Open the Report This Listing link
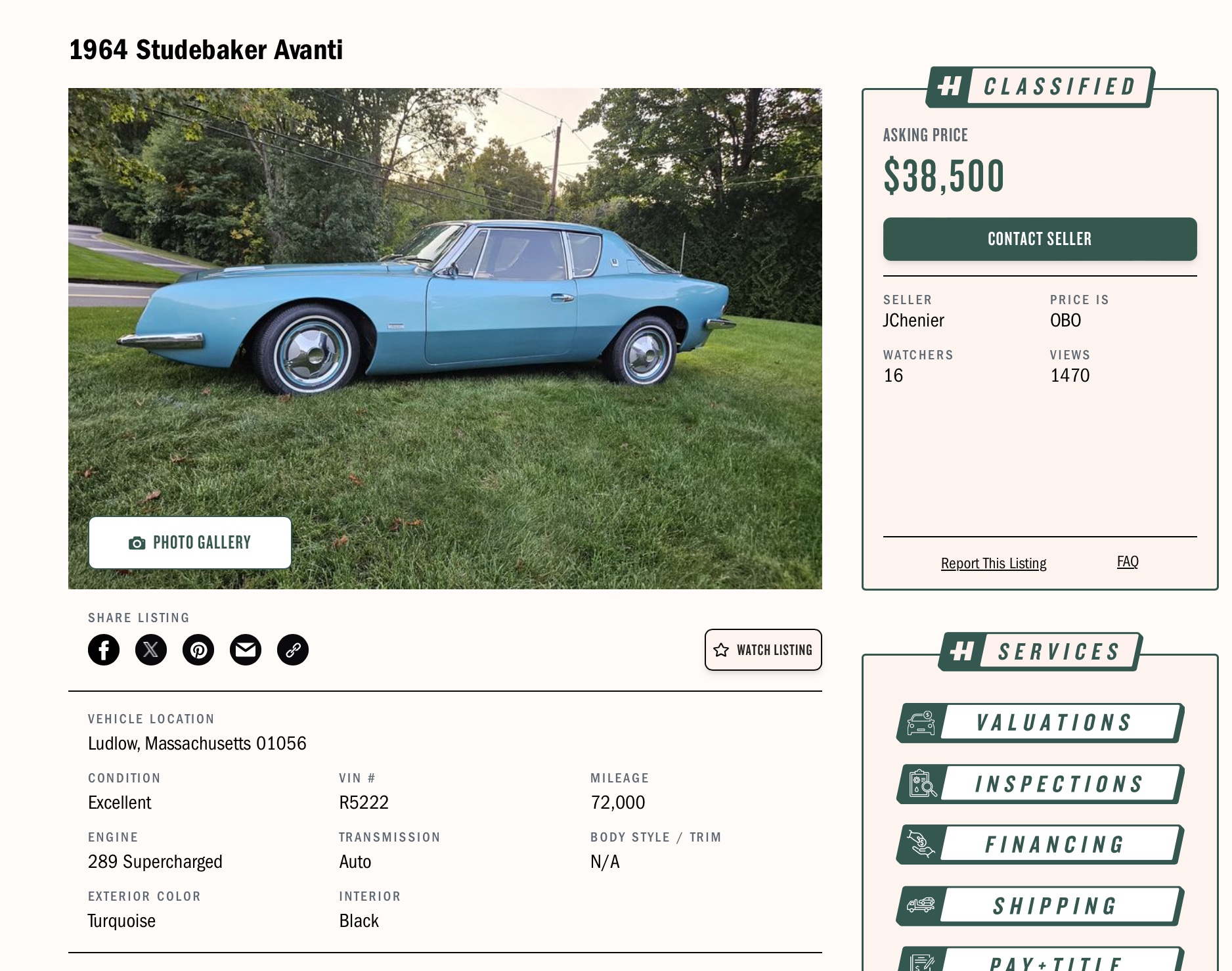 [994, 564]
